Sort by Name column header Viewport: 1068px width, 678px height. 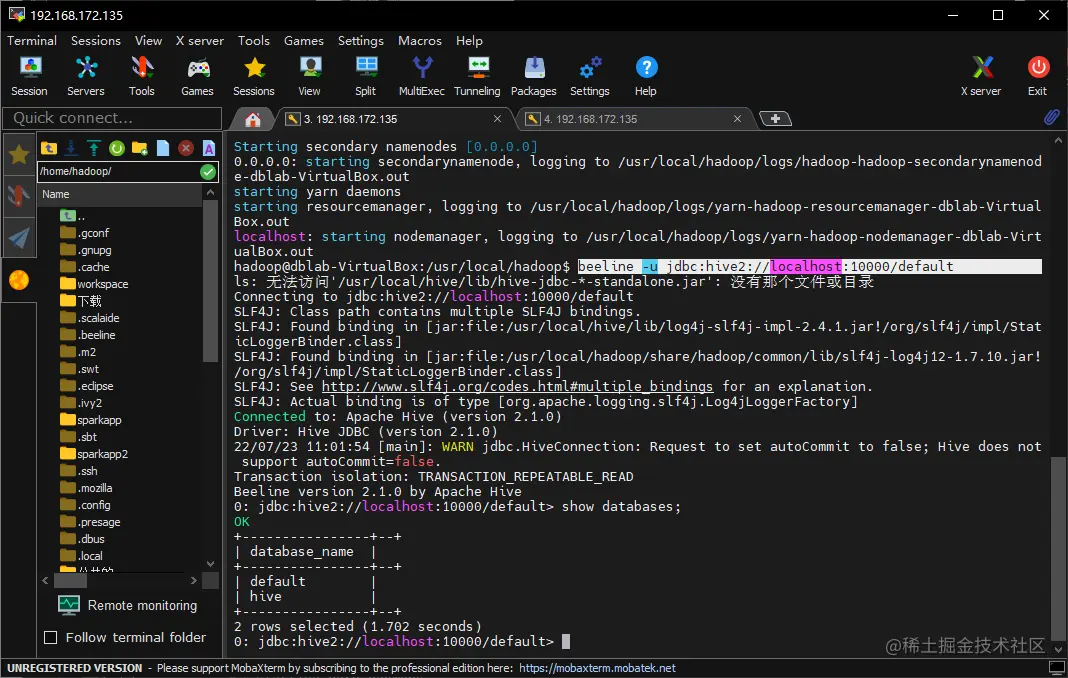[x=120, y=194]
